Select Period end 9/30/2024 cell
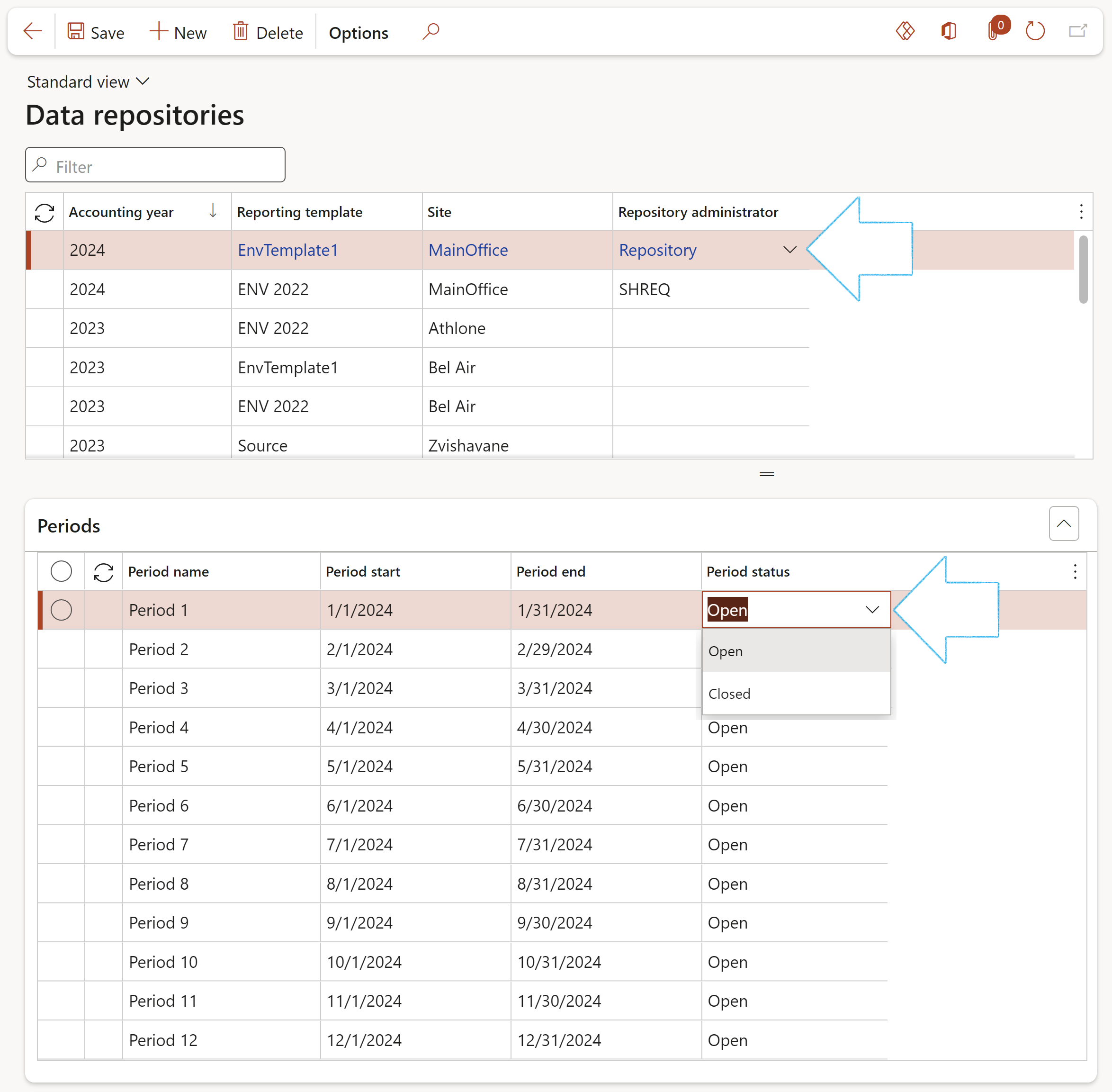This screenshot has width=1112, height=1092. pyautogui.click(x=606, y=922)
